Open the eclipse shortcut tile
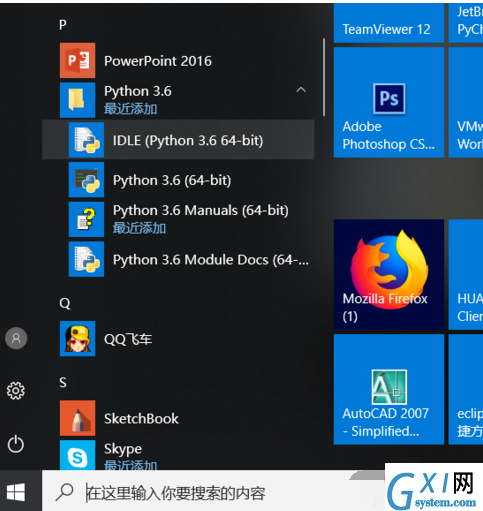Screen dimensions: 483x511 click(466, 389)
